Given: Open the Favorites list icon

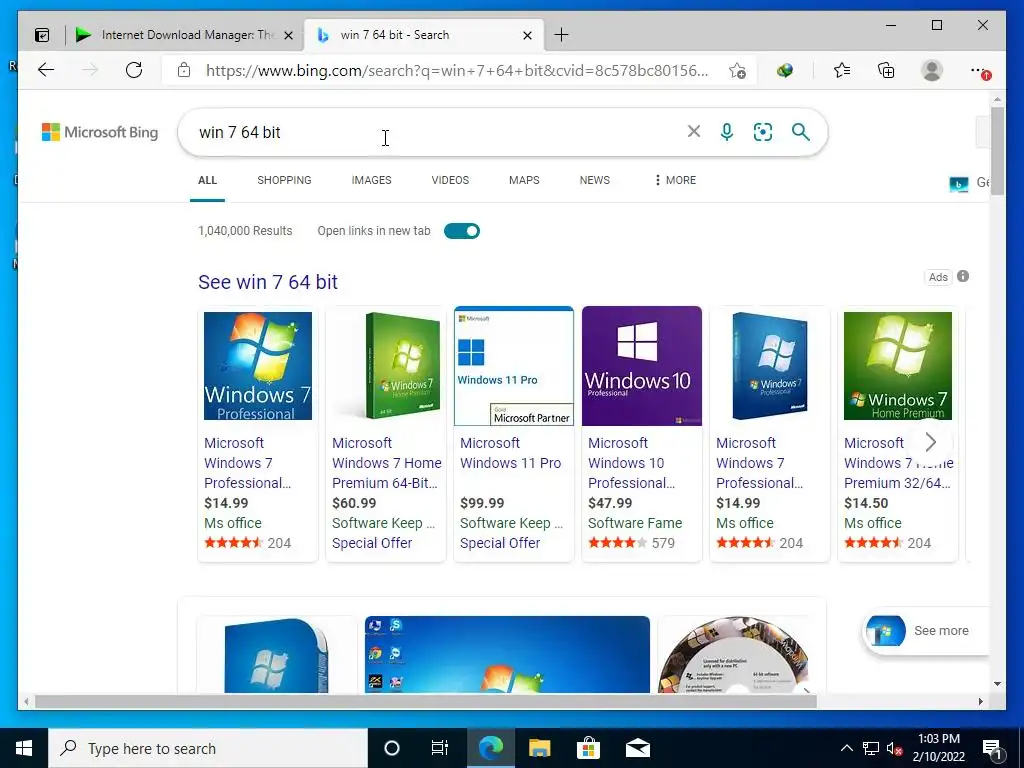Looking at the screenshot, I should click(x=842, y=70).
